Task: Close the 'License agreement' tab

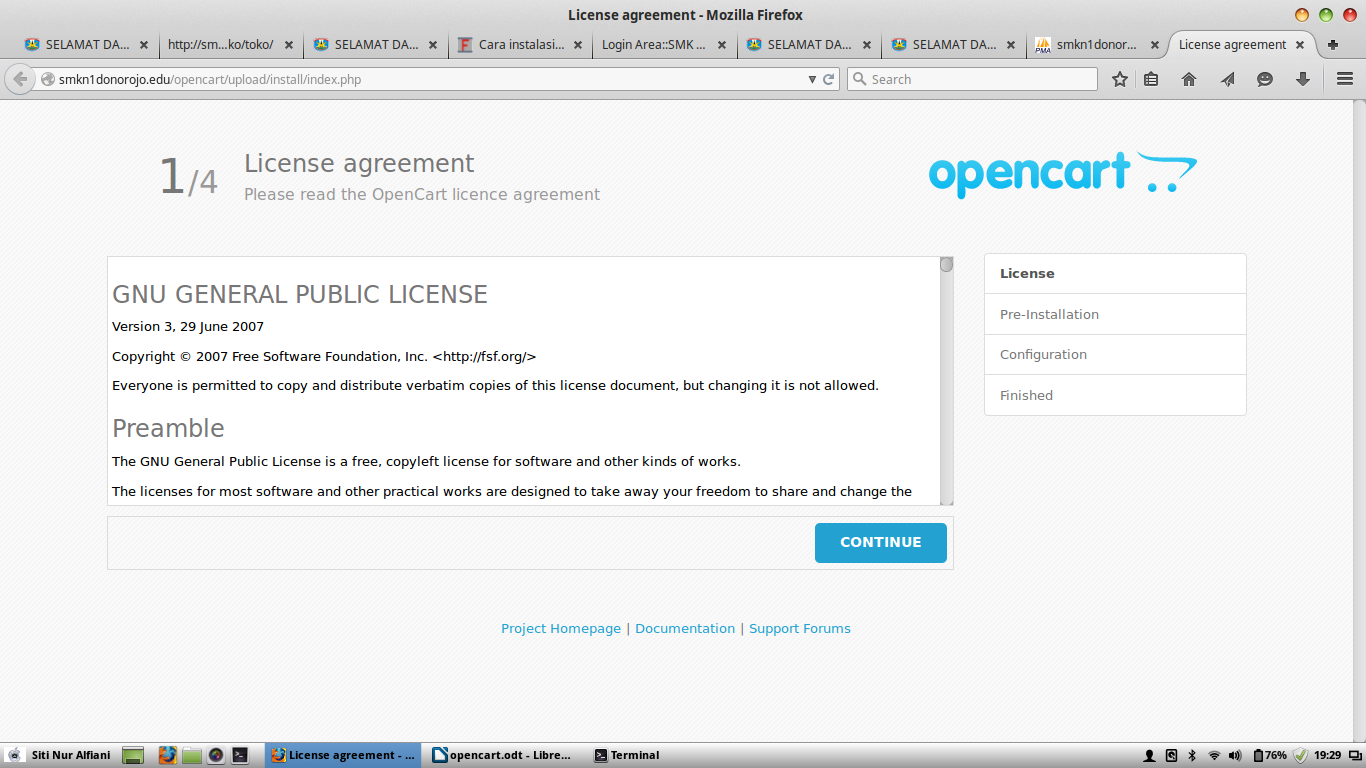Action: click(1300, 45)
